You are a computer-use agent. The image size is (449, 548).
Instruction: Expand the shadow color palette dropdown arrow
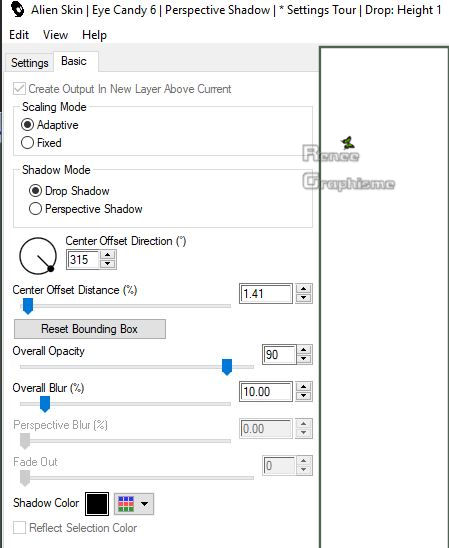point(144,504)
